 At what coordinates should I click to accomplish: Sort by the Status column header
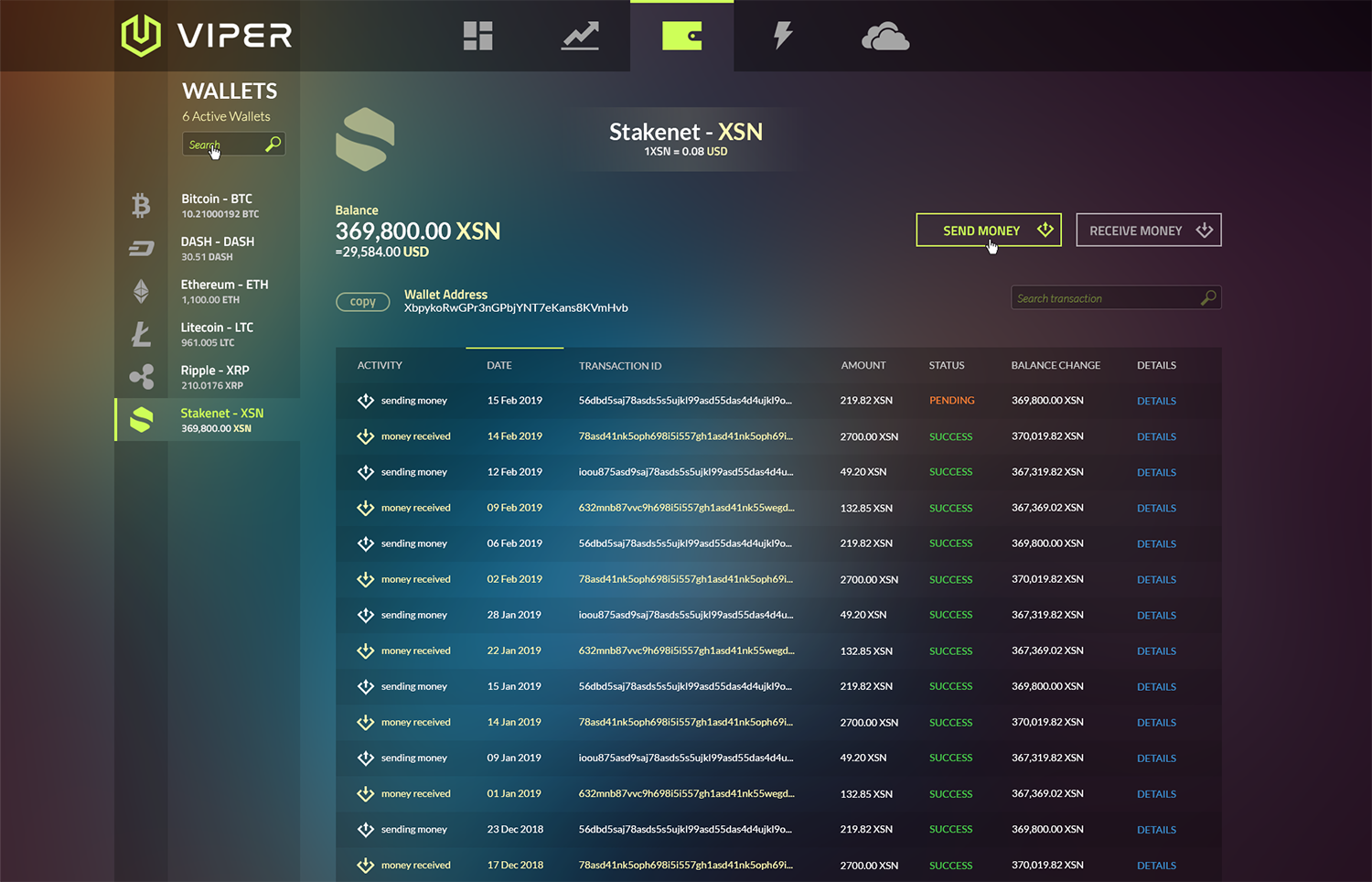pos(947,365)
